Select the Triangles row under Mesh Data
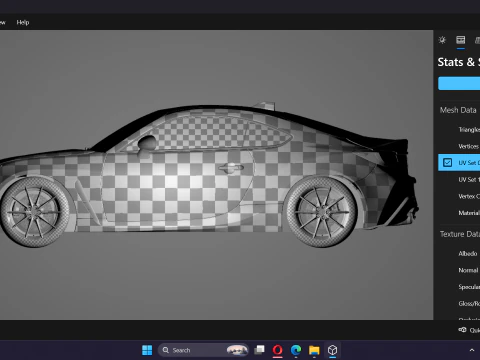 click(459, 130)
